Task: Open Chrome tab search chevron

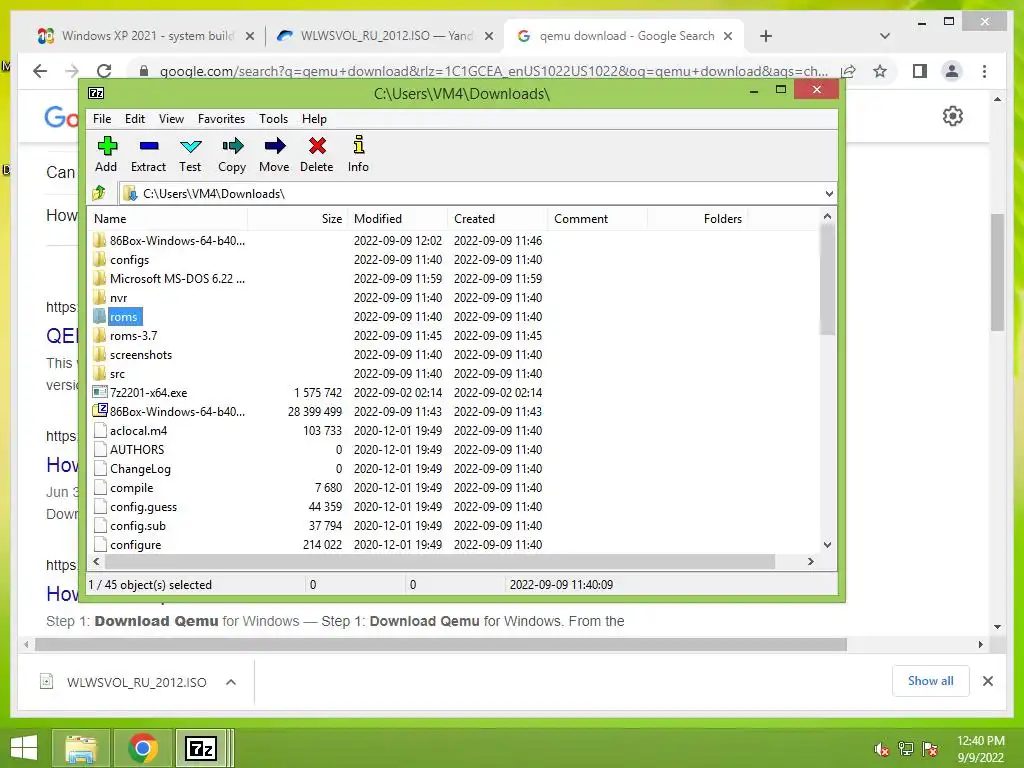Action: [x=885, y=36]
